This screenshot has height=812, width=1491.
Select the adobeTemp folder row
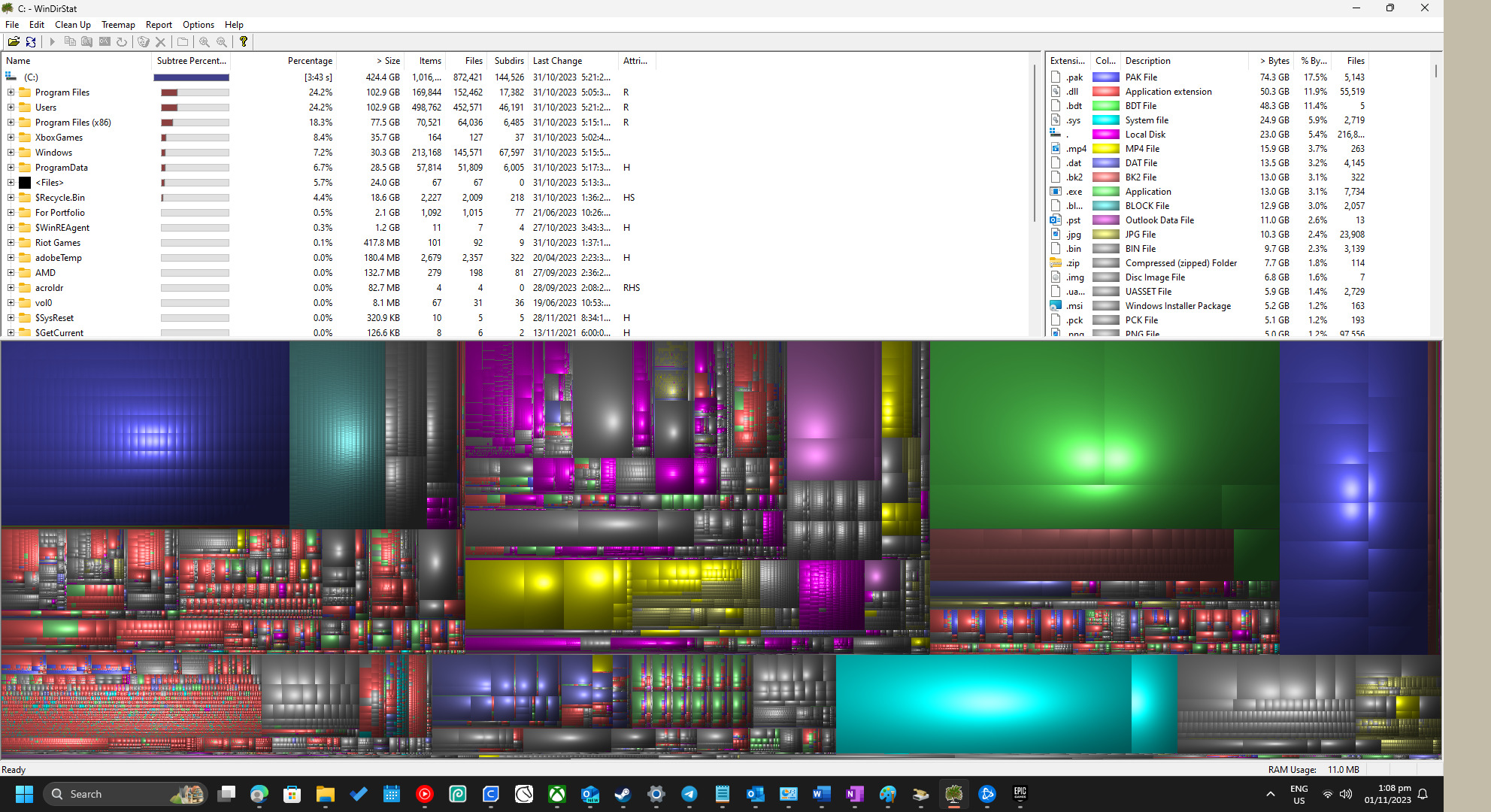tap(329, 258)
